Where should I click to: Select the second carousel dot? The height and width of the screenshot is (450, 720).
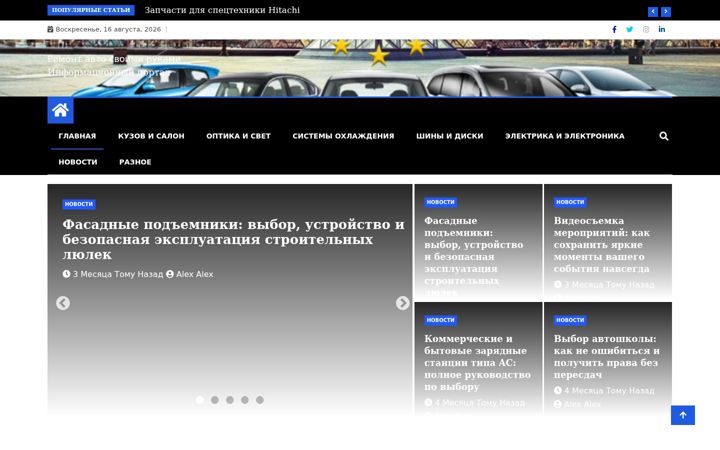(x=214, y=400)
